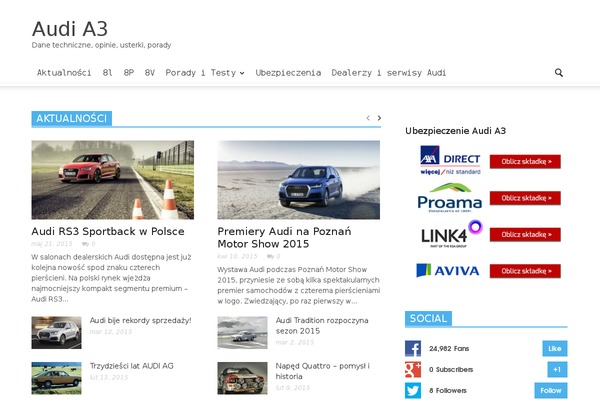Open the Ubezpieczenia menu item
600x400 pixels.
coord(288,73)
